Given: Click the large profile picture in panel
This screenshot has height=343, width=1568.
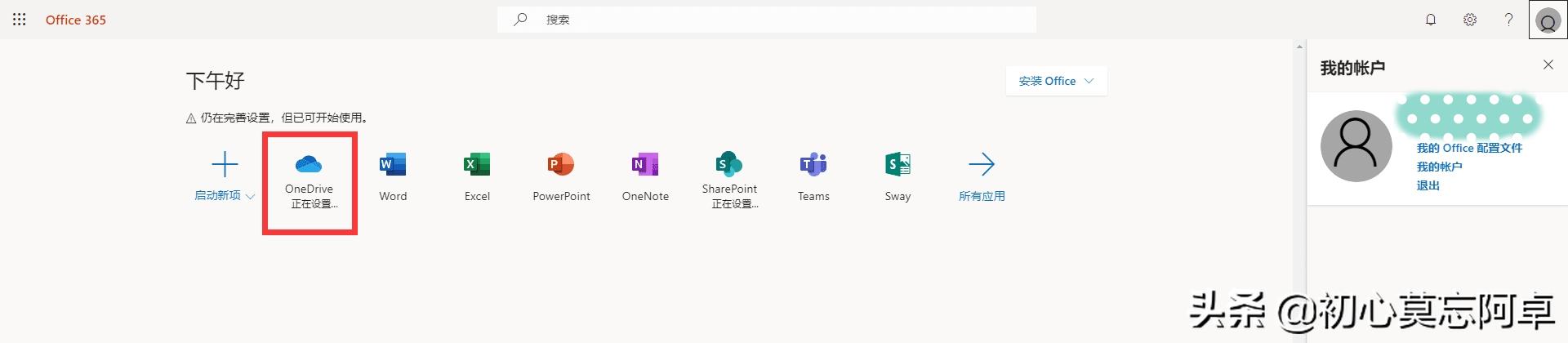Looking at the screenshot, I should click(x=1356, y=146).
